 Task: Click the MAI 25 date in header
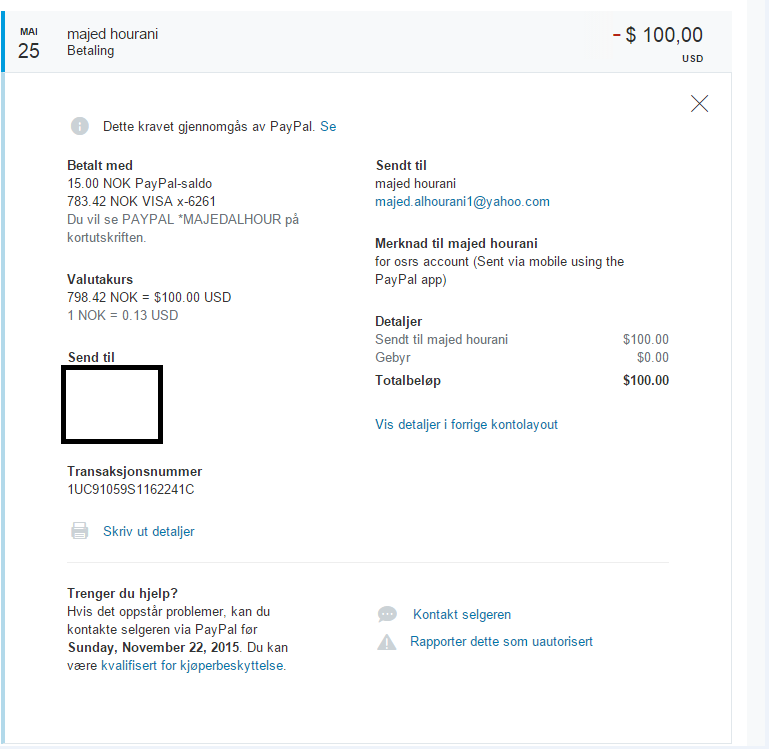(x=28, y=44)
